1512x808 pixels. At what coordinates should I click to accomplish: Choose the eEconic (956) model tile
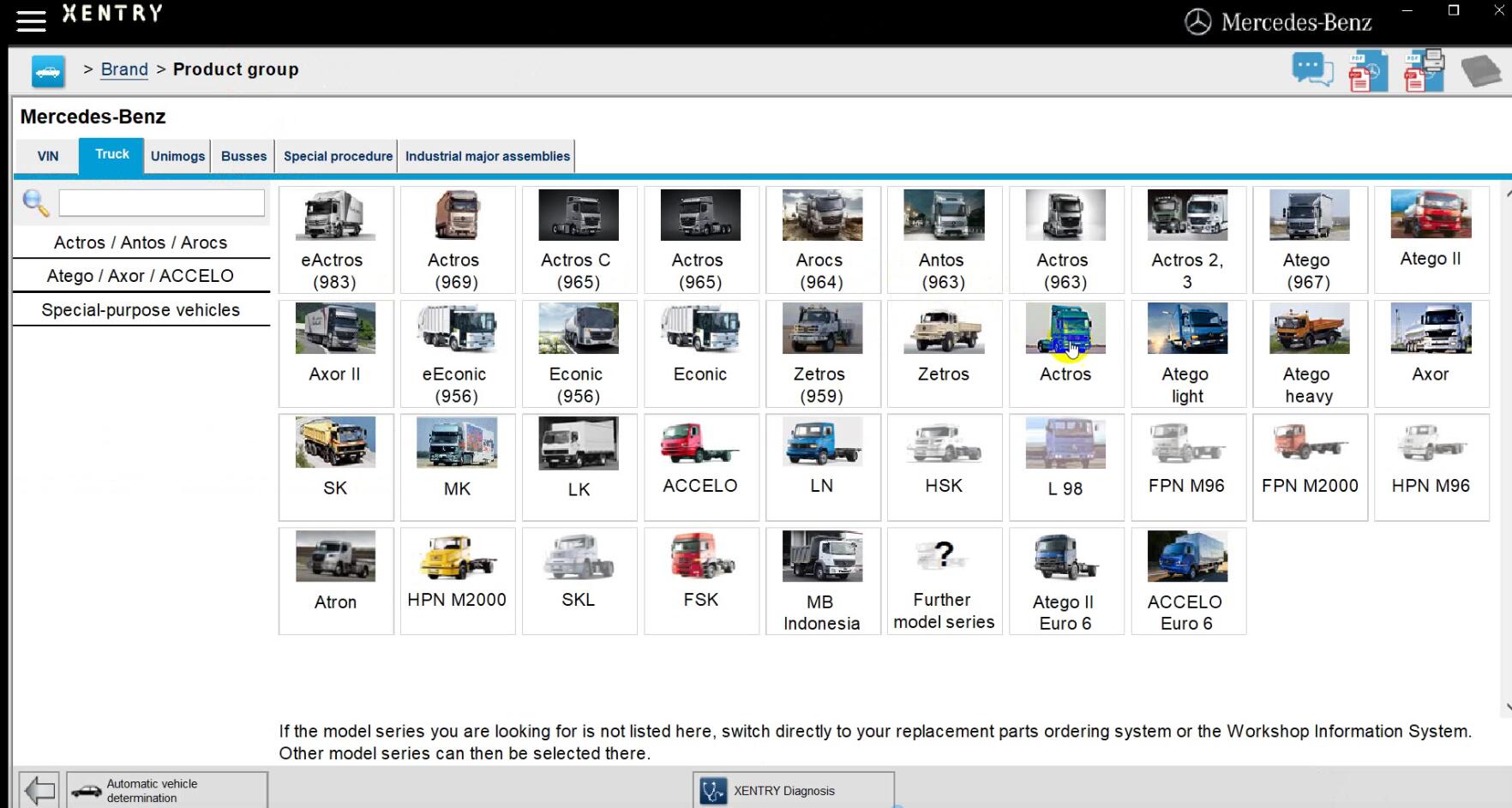(458, 354)
